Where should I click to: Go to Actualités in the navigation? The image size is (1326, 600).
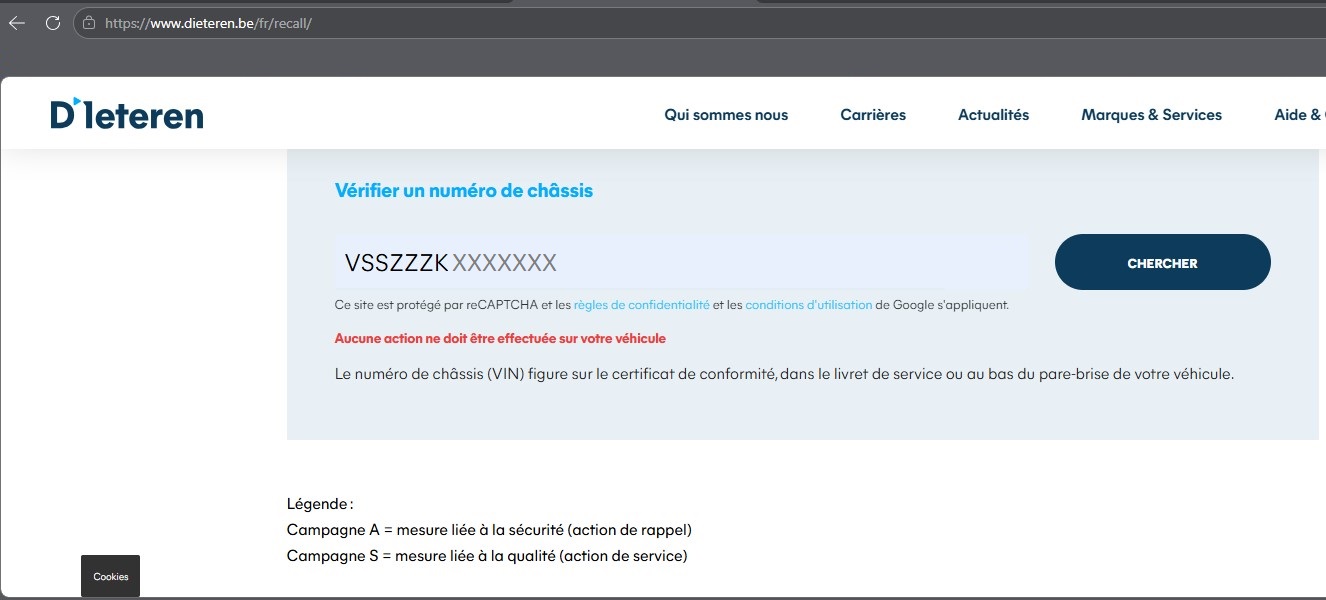993,115
